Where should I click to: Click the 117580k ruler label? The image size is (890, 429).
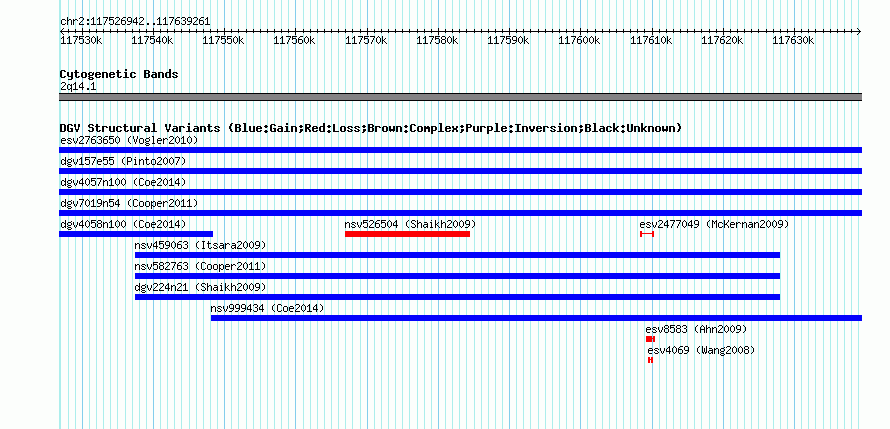[438, 40]
